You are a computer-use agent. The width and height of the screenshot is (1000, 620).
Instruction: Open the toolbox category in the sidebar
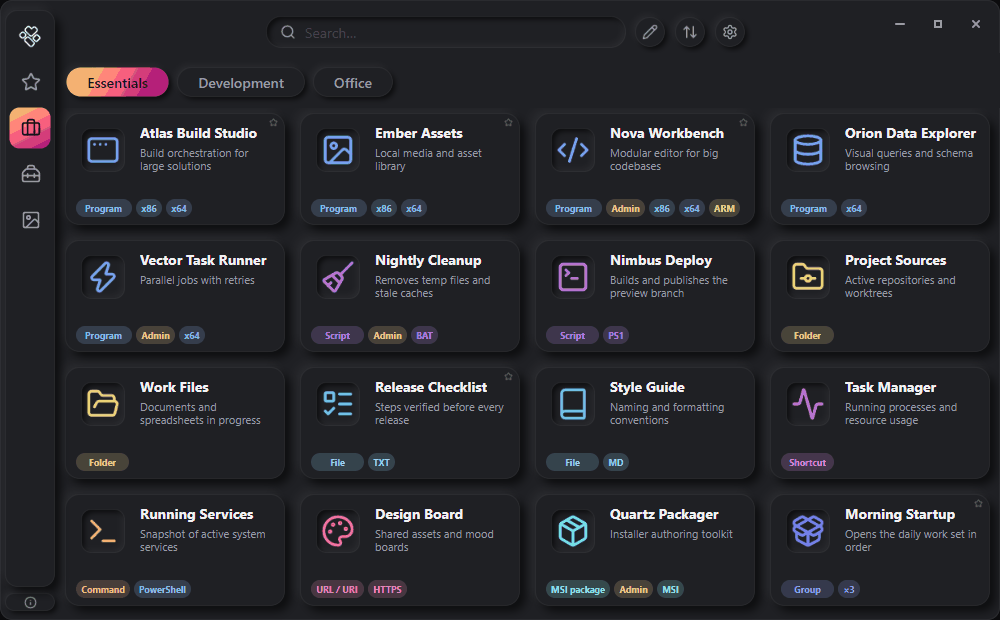tap(31, 173)
